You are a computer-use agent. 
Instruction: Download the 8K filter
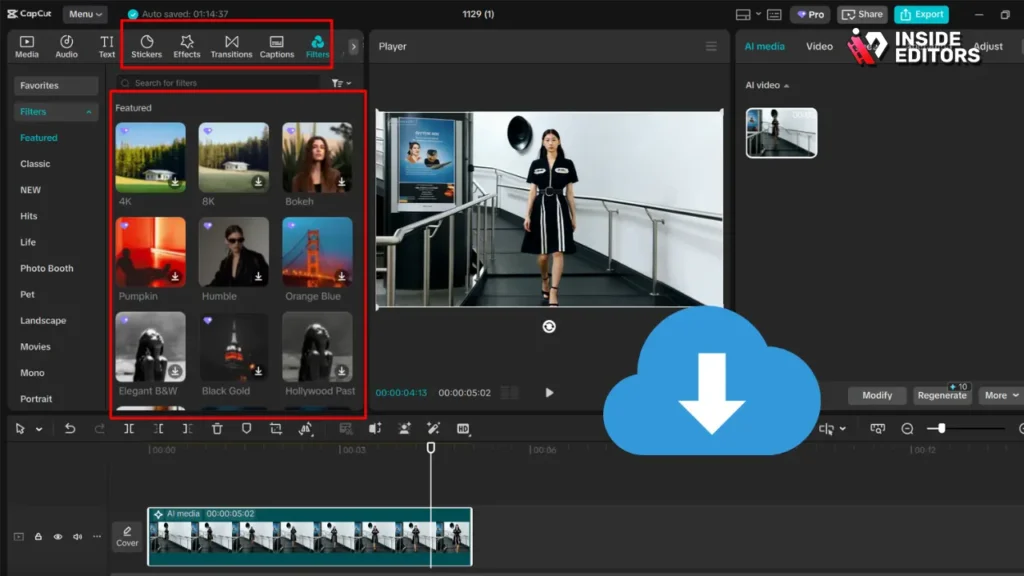pyautogui.click(x=259, y=182)
